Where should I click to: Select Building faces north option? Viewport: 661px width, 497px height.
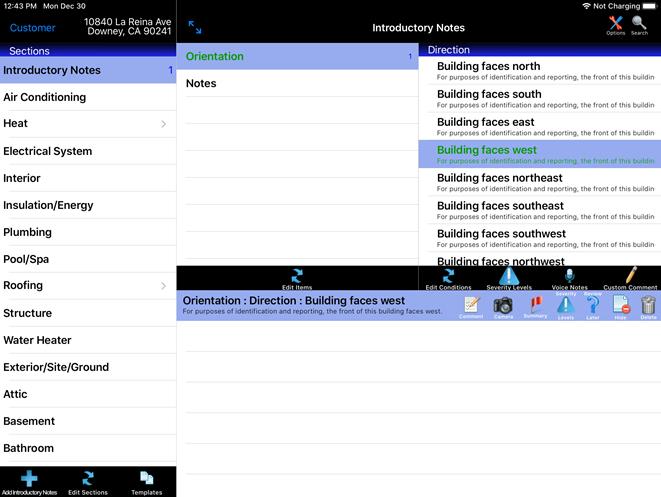point(539,70)
